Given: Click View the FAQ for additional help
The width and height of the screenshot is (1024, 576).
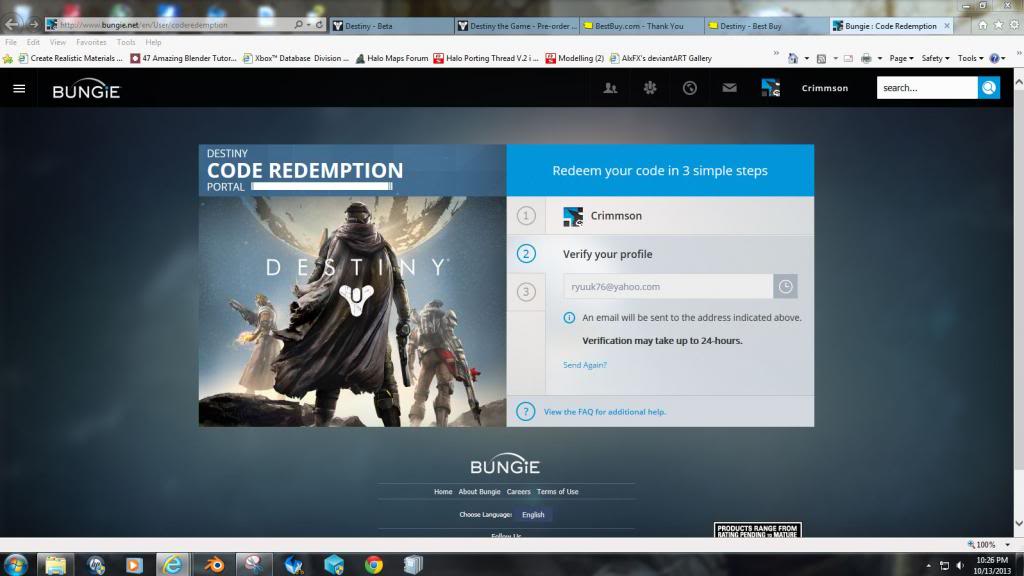Looking at the screenshot, I should [x=605, y=412].
